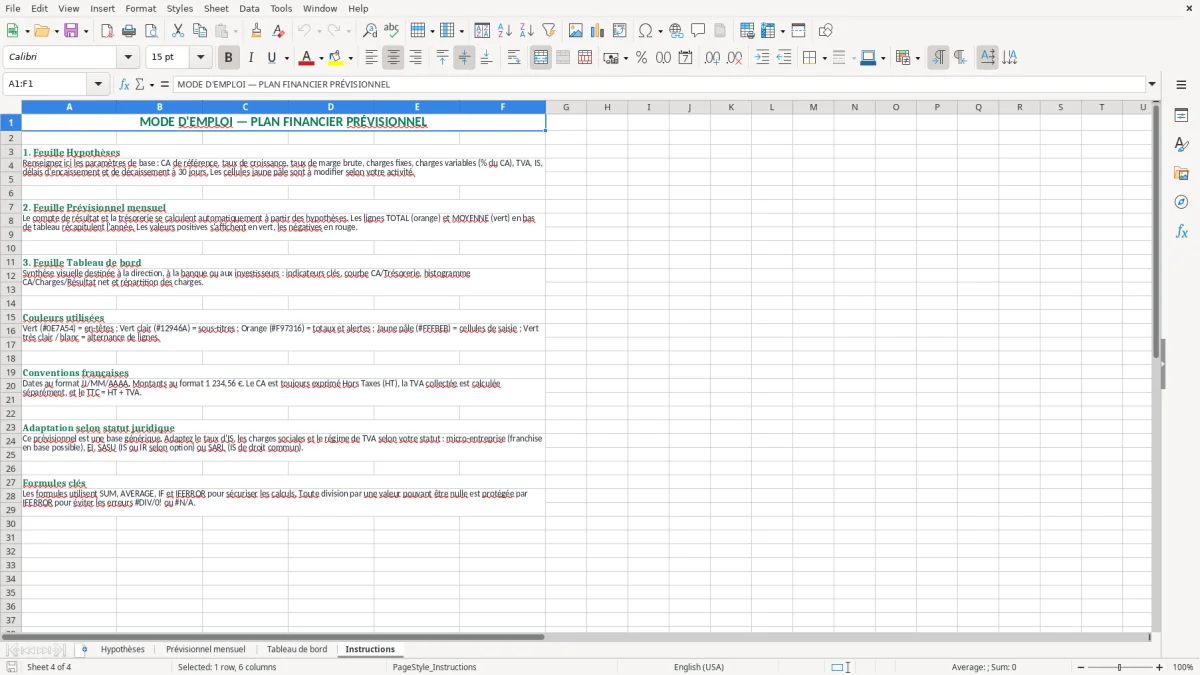
Task: Export directly as PDF
Action: [x=107, y=31]
